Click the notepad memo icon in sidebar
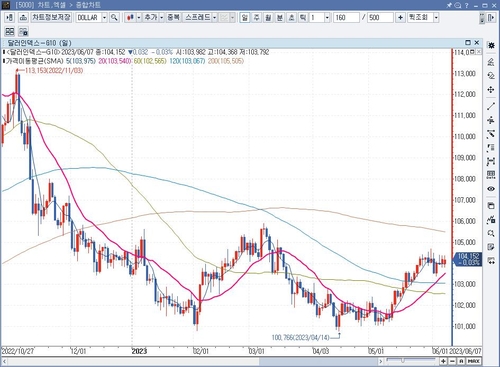This screenshot has height=367, width=500. [491, 247]
